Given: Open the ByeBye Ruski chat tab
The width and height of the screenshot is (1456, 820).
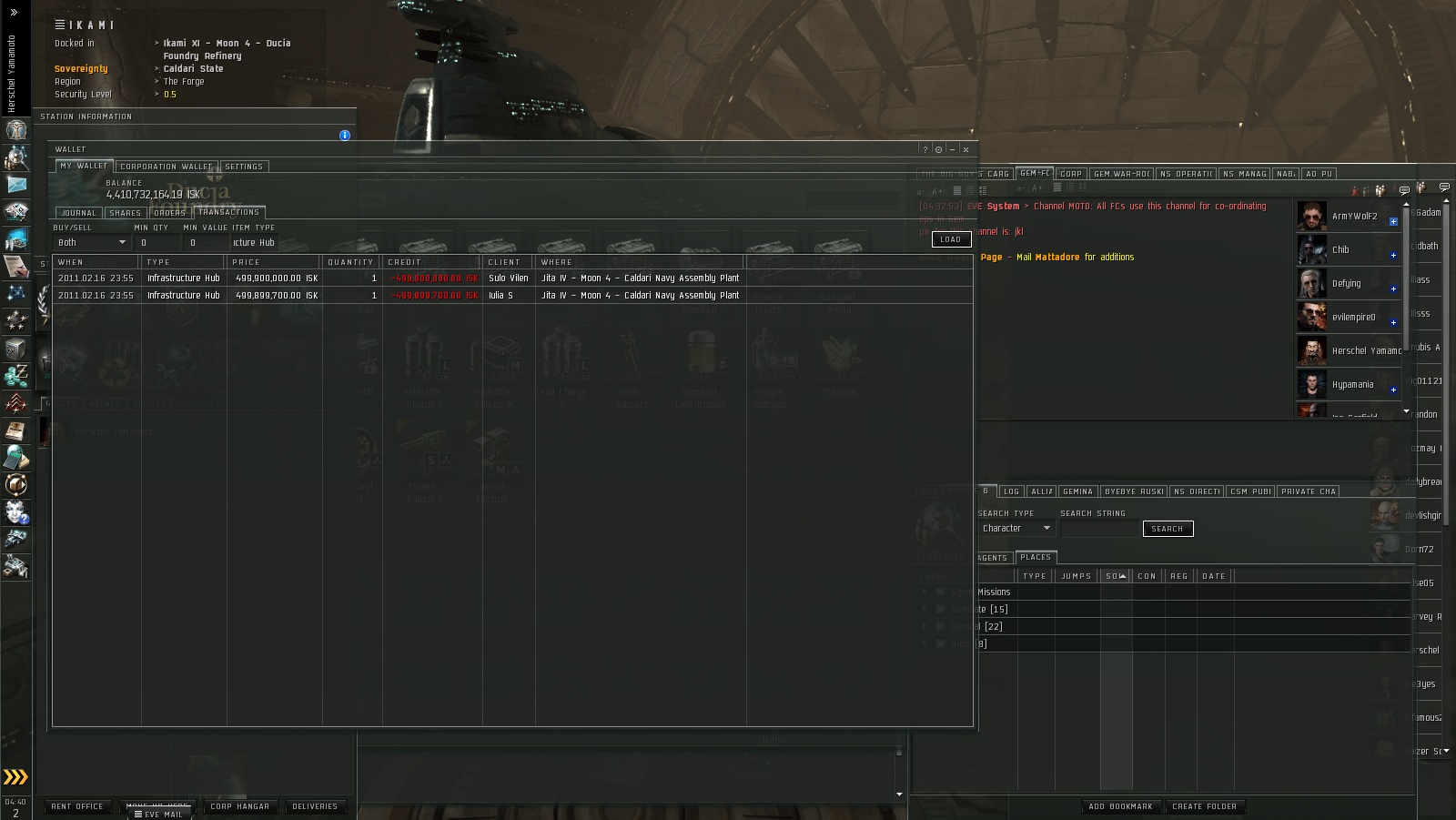Looking at the screenshot, I should (x=1133, y=491).
